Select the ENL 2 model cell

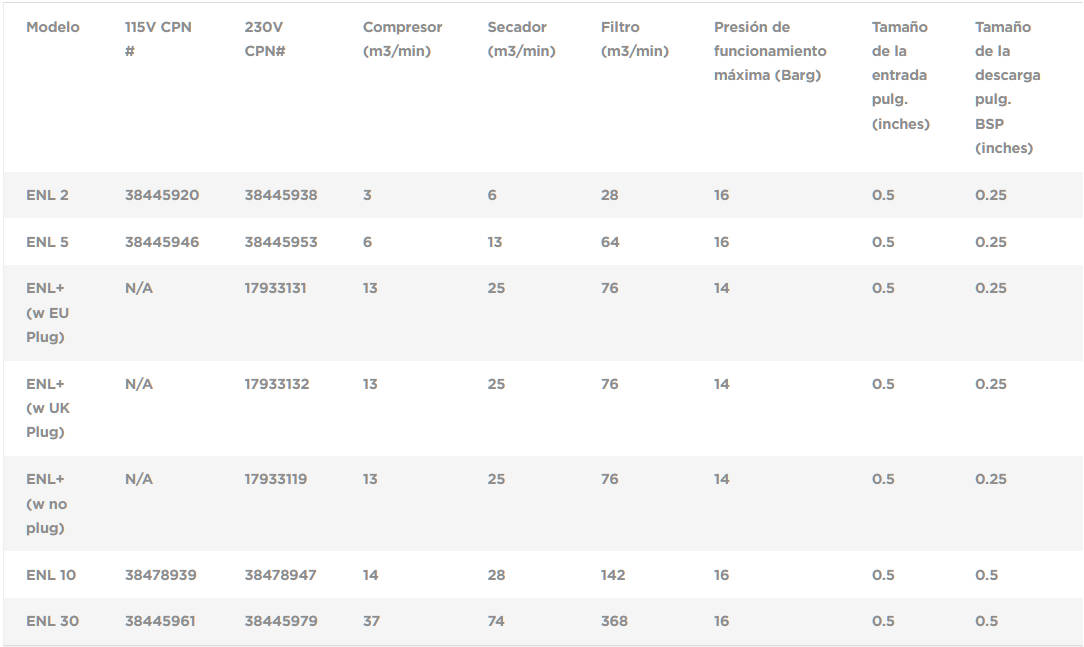point(47,195)
